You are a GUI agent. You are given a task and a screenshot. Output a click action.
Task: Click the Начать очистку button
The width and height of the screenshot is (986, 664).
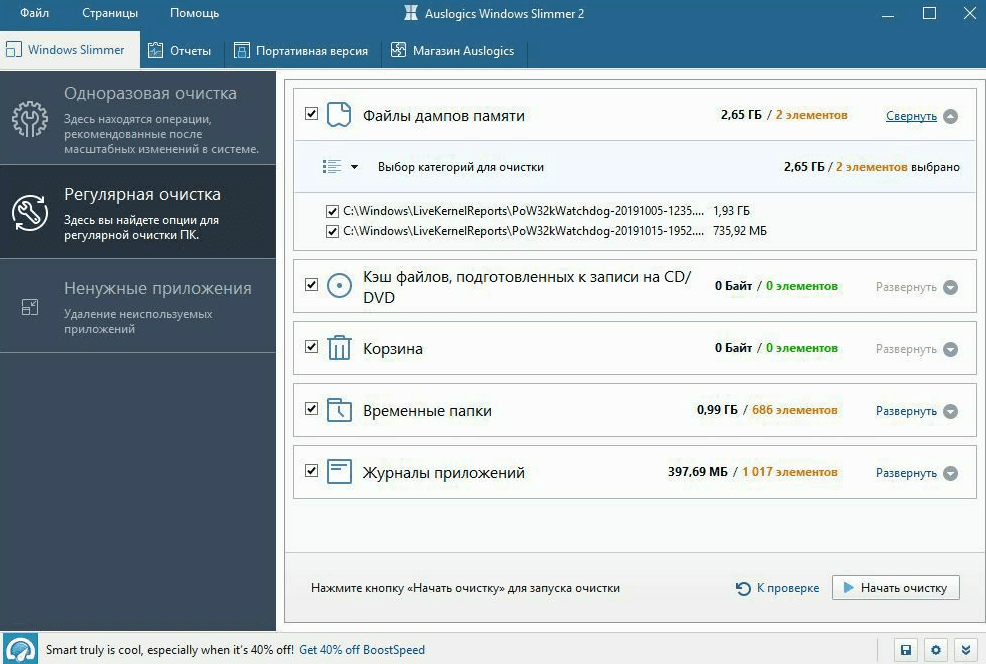(x=895, y=587)
